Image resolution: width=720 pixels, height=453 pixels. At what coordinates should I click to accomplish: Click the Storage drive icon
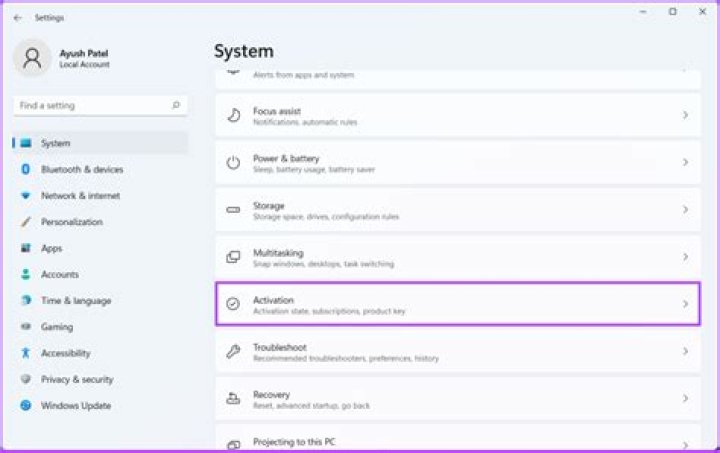(x=233, y=210)
